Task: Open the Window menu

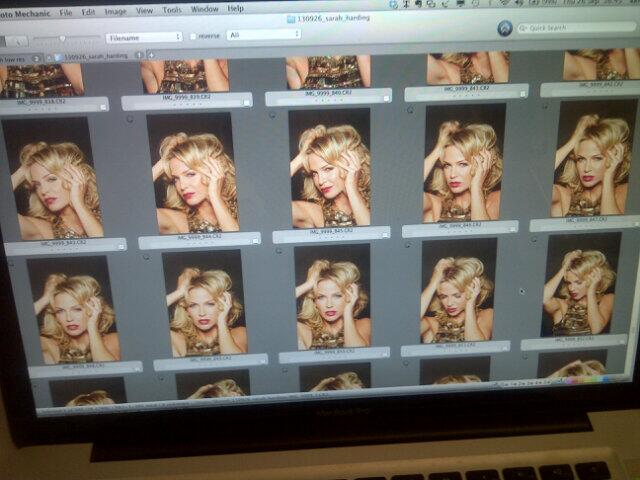Action: [204, 9]
